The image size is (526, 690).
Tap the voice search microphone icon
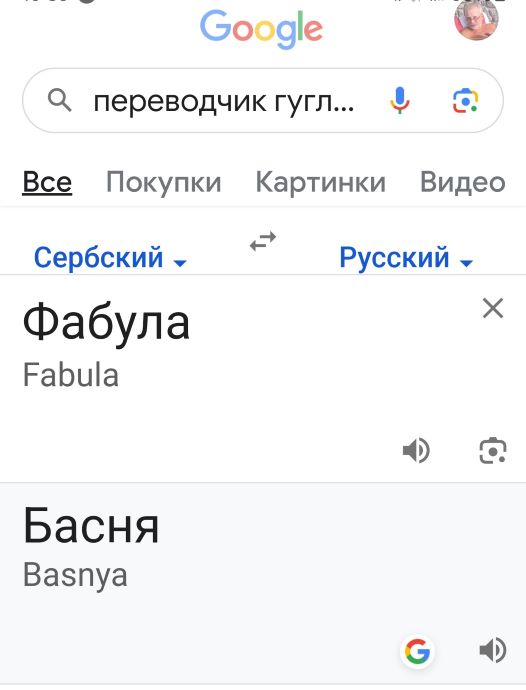399,100
